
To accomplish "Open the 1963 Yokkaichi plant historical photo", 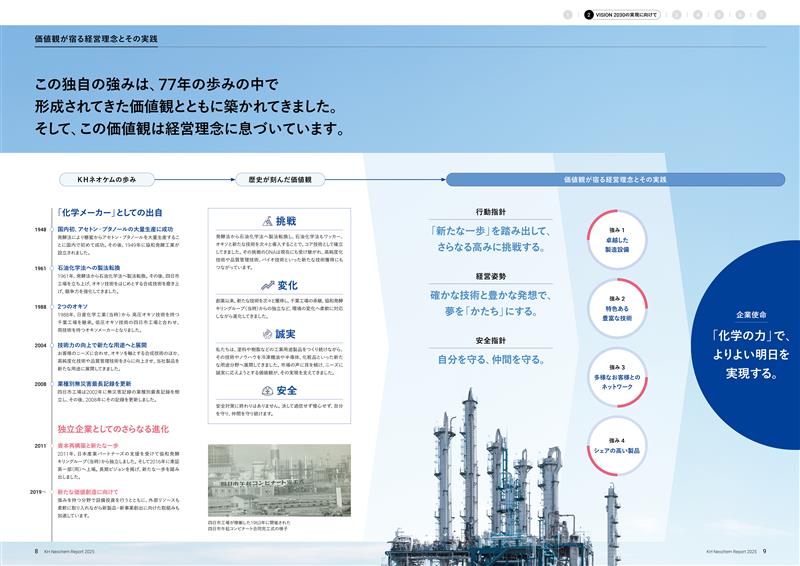I will pos(278,480).
